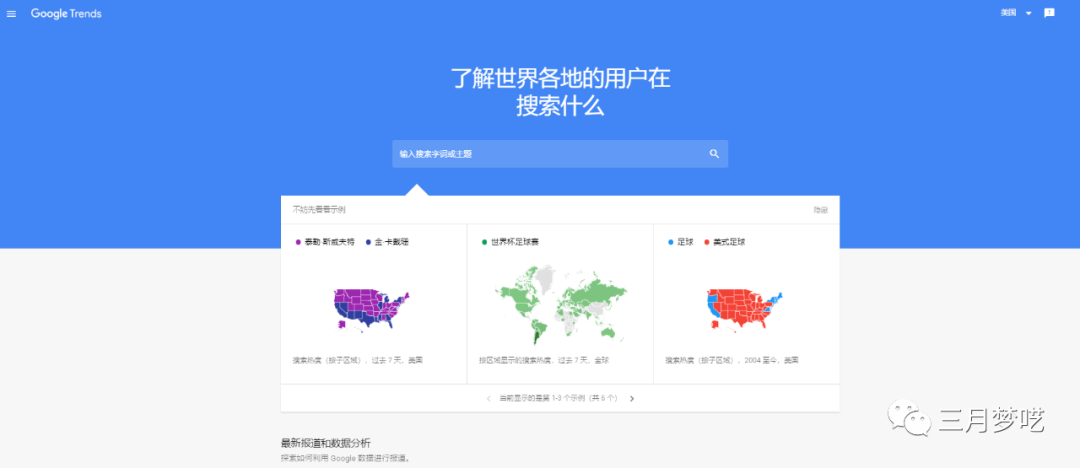Click the green dot for 世界杯足球赛
The height and width of the screenshot is (468, 1080).
484,242
